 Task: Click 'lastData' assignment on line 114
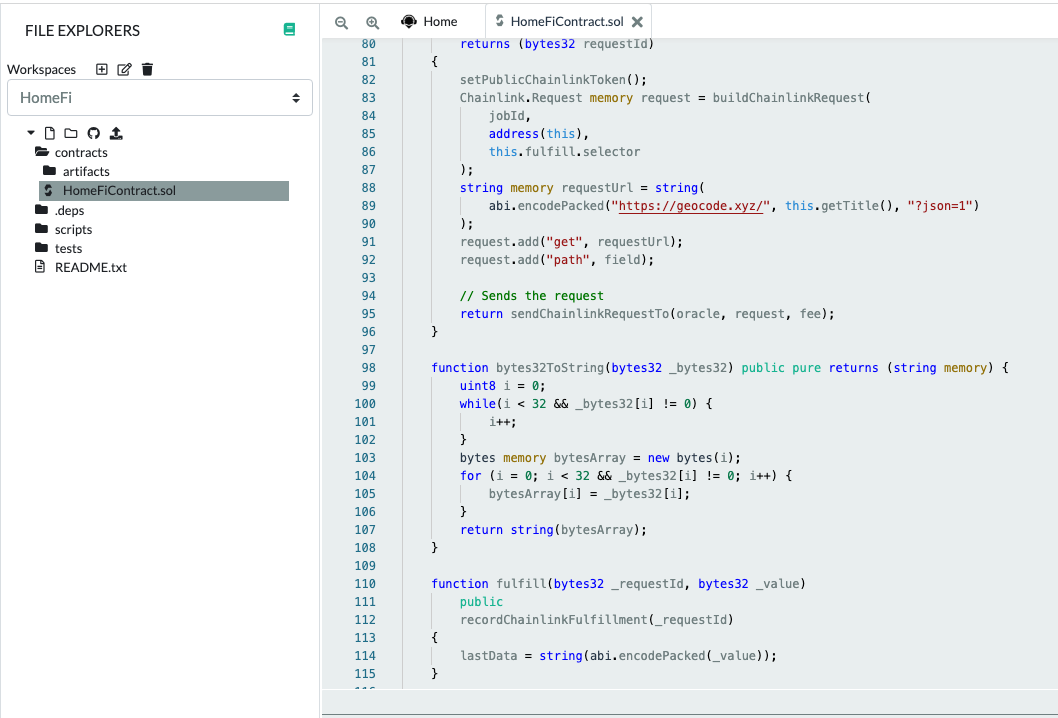(489, 655)
